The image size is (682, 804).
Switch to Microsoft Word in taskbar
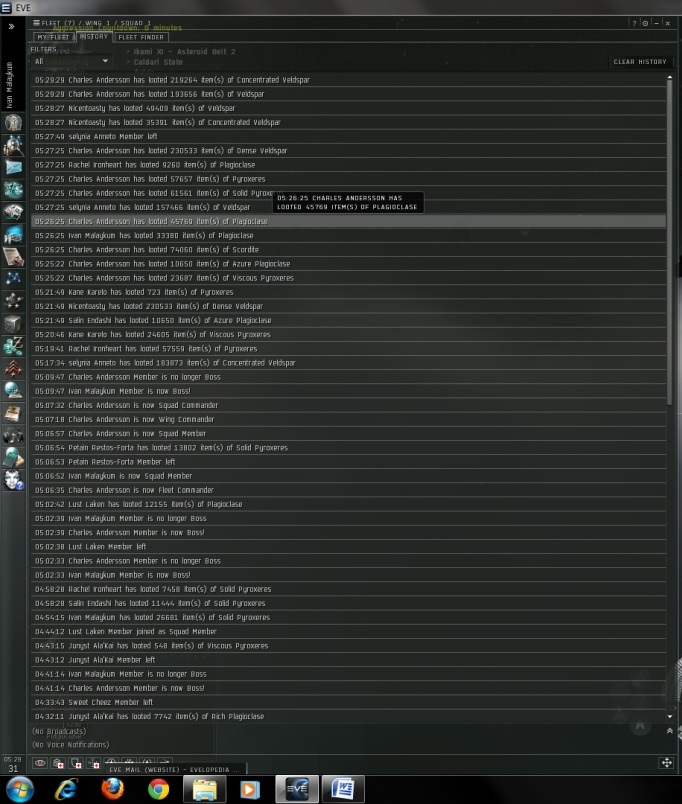(343, 789)
